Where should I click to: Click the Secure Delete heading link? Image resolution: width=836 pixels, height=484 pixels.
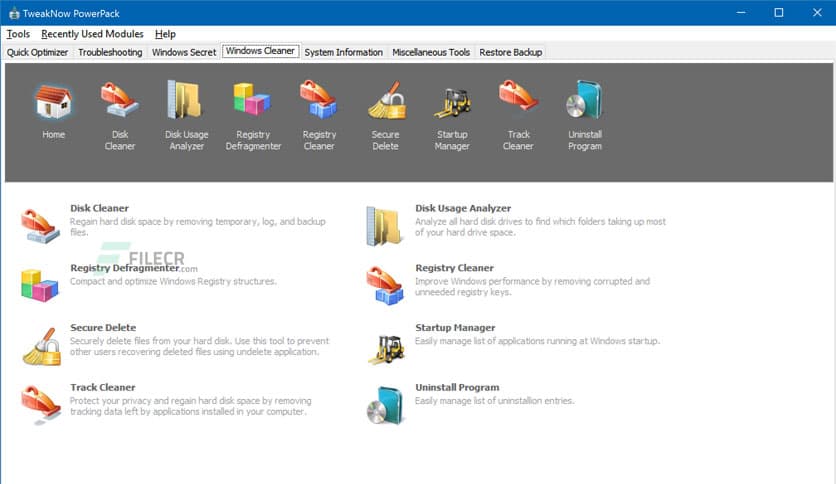pyautogui.click(x=103, y=328)
